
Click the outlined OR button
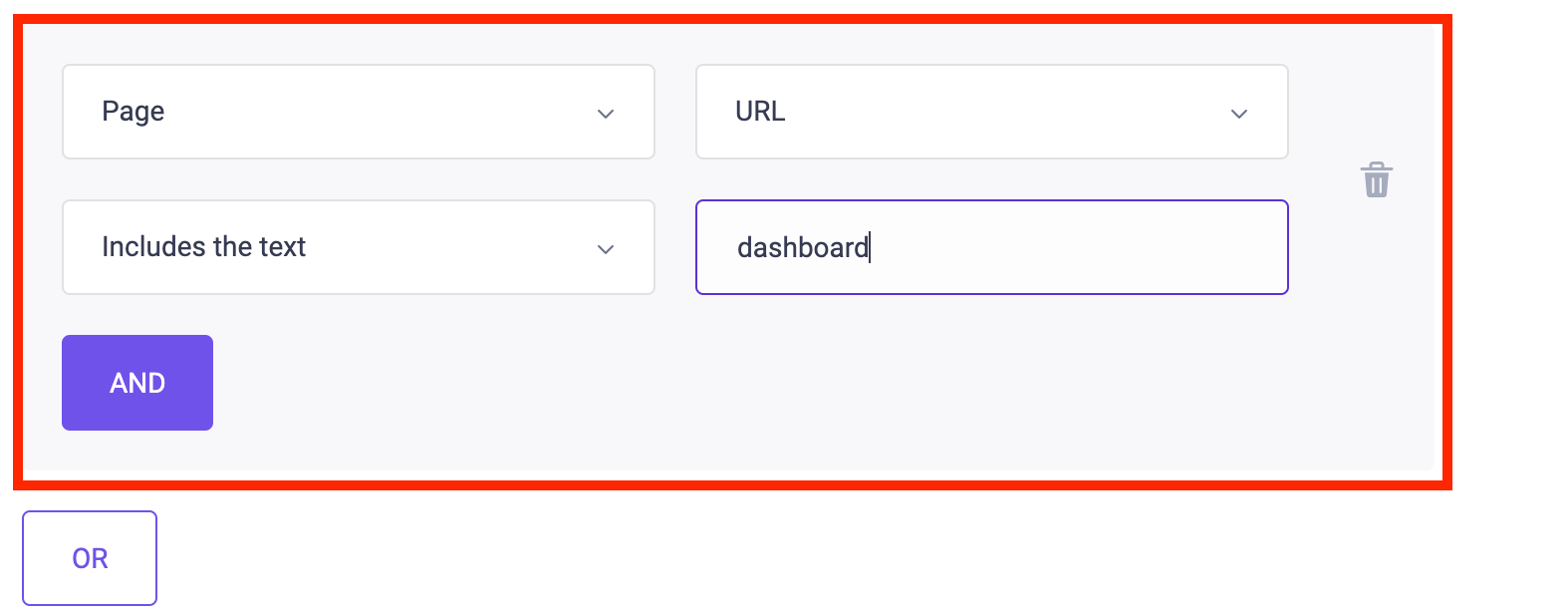[90, 558]
